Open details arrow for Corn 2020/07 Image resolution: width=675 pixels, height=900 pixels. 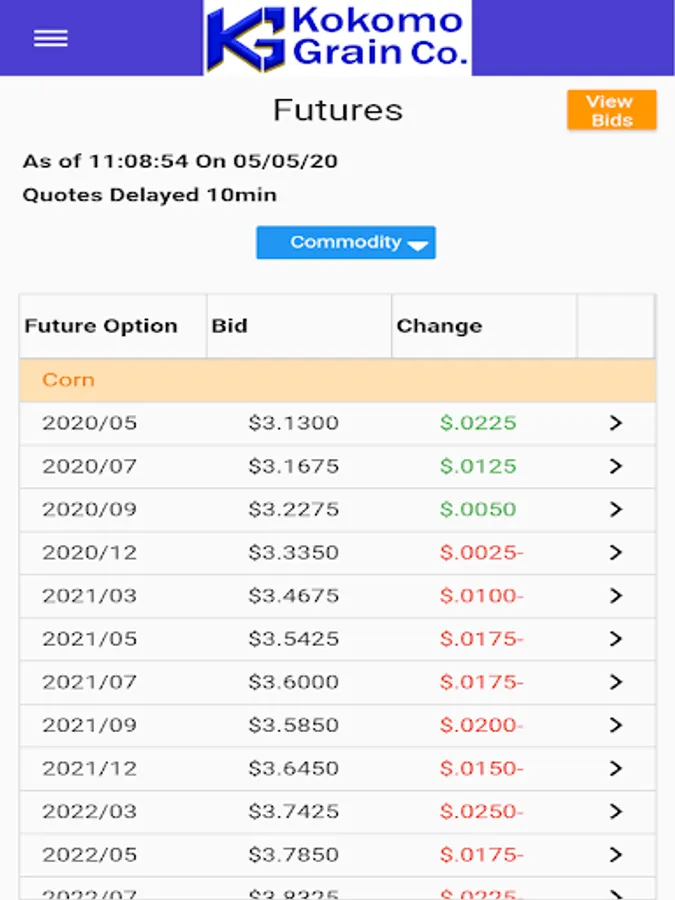[x=616, y=466]
